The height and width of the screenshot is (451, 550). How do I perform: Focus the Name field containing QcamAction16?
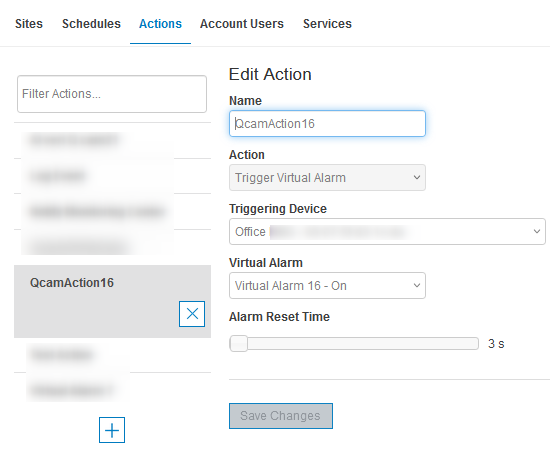coord(327,123)
